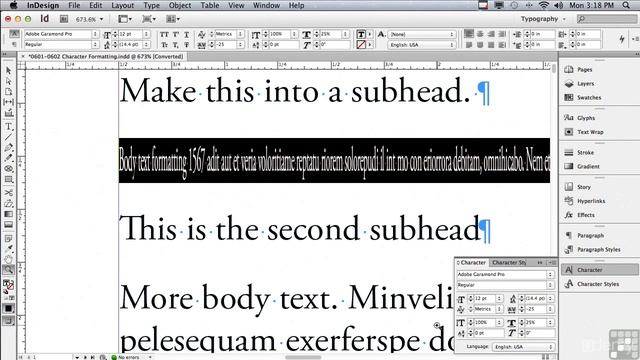This screenshot has width=640, height=360.
Task: Open the font size 12 pt dropdown in Control panel
Action: coord(146,34)
